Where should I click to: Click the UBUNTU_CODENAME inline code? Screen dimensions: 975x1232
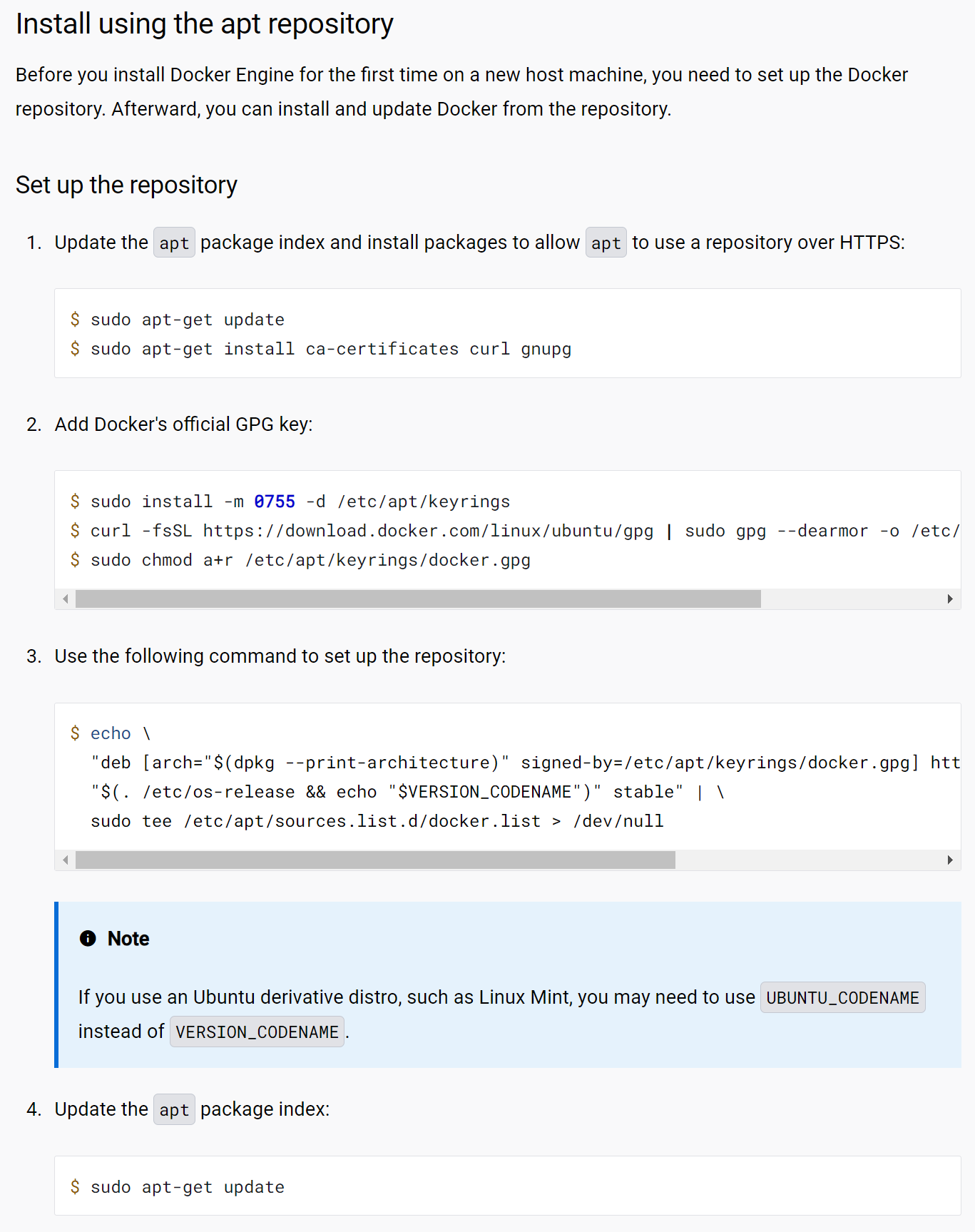pyautogui.click(x=842, y=997)
